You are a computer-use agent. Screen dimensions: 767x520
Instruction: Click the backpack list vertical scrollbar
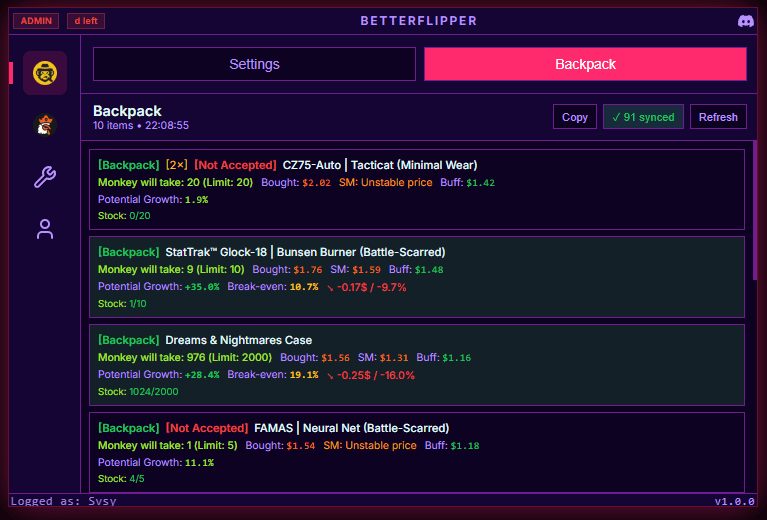[x=755, y=210]
